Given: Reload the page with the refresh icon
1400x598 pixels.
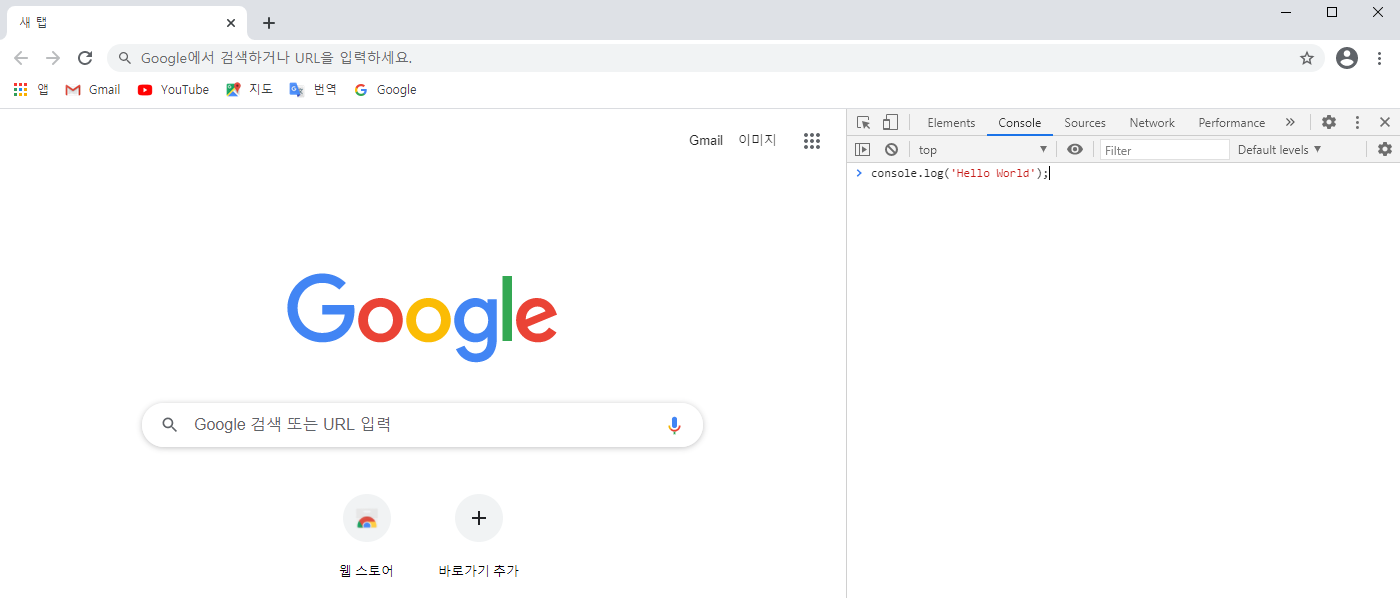Looking at the screenshot, I should point(85,58).
